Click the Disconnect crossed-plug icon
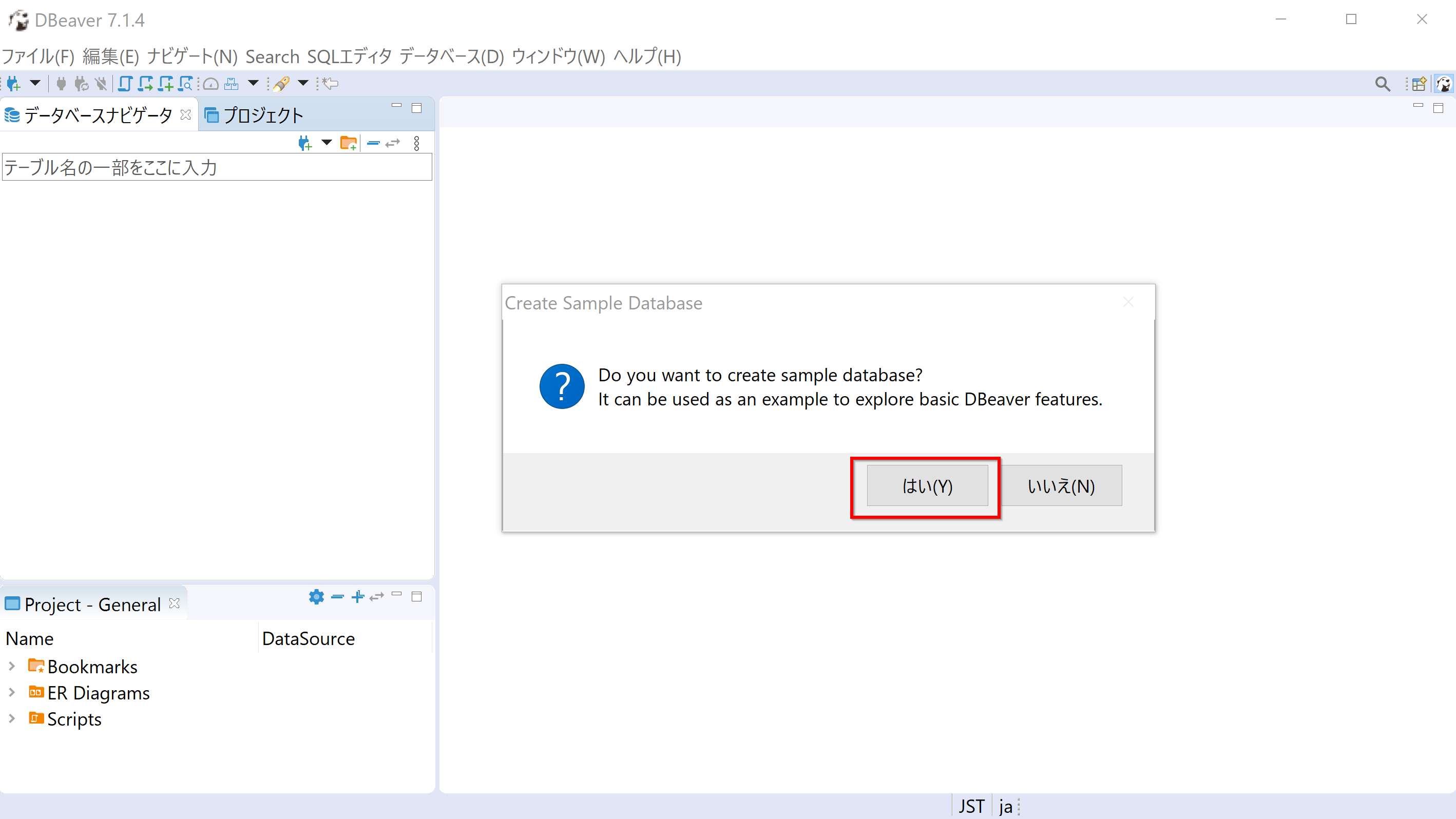The width and height of the screenshot is (1456, 819). tap(101, 84)
